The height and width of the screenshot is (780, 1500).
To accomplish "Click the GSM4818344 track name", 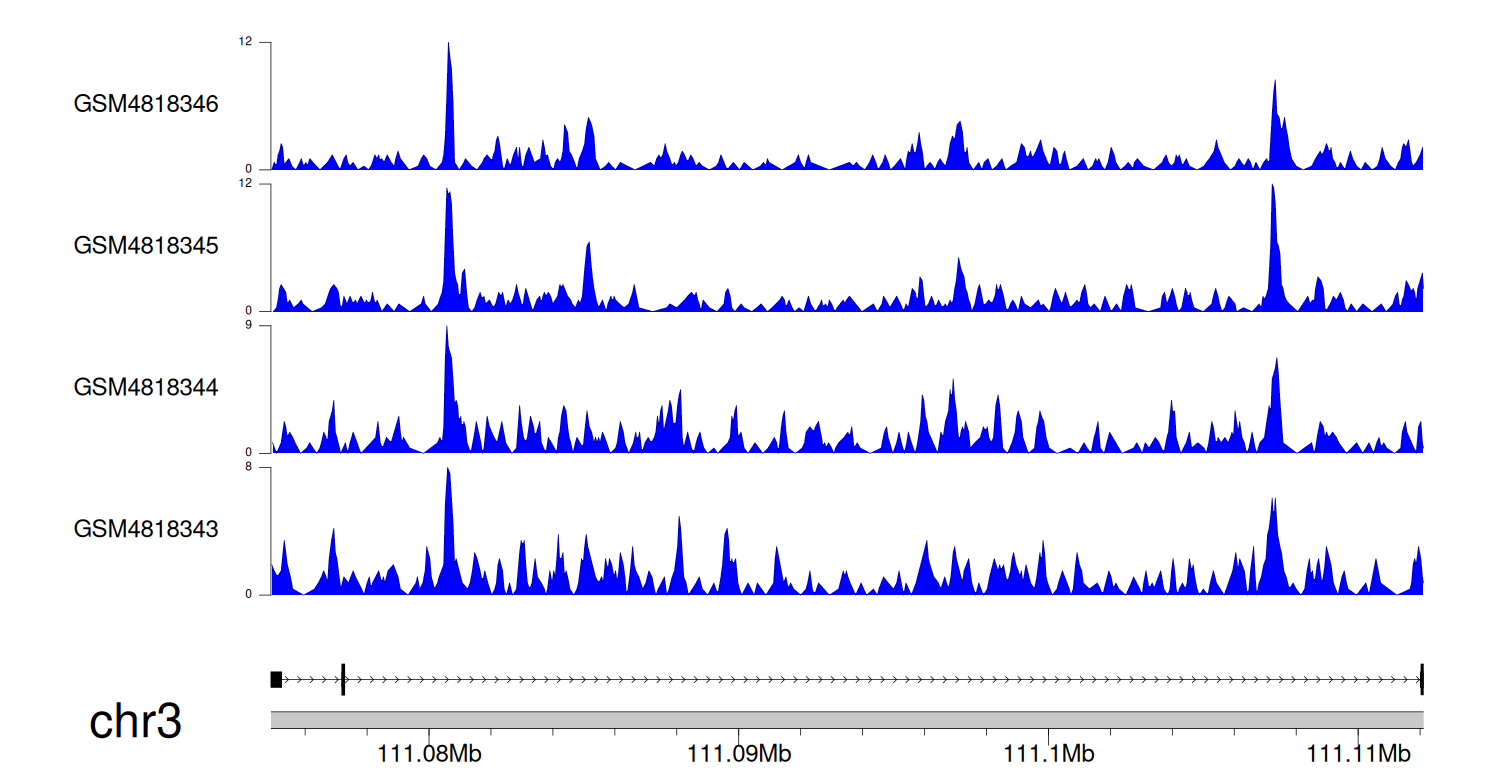I will pyautogui.click(x=146, y=387).
